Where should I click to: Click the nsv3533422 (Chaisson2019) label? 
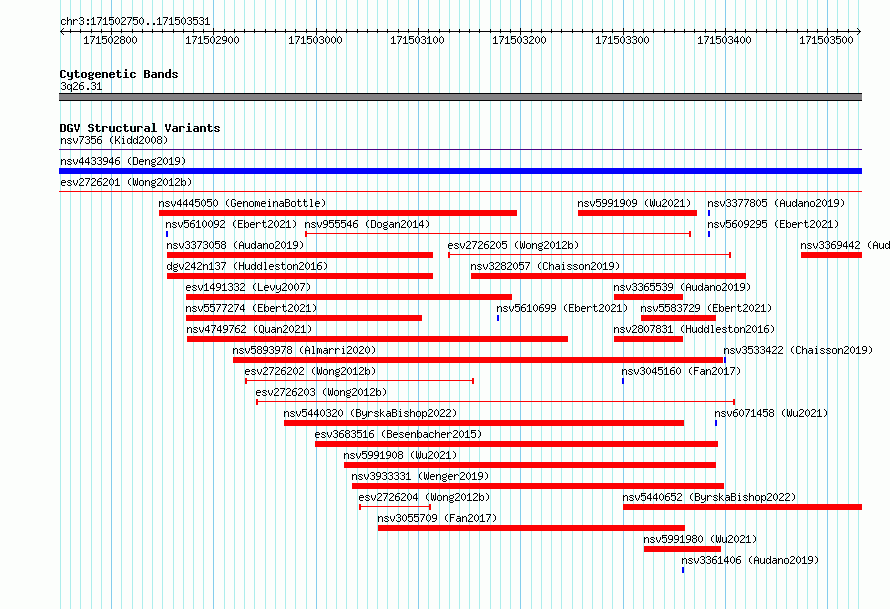point(798,350)
